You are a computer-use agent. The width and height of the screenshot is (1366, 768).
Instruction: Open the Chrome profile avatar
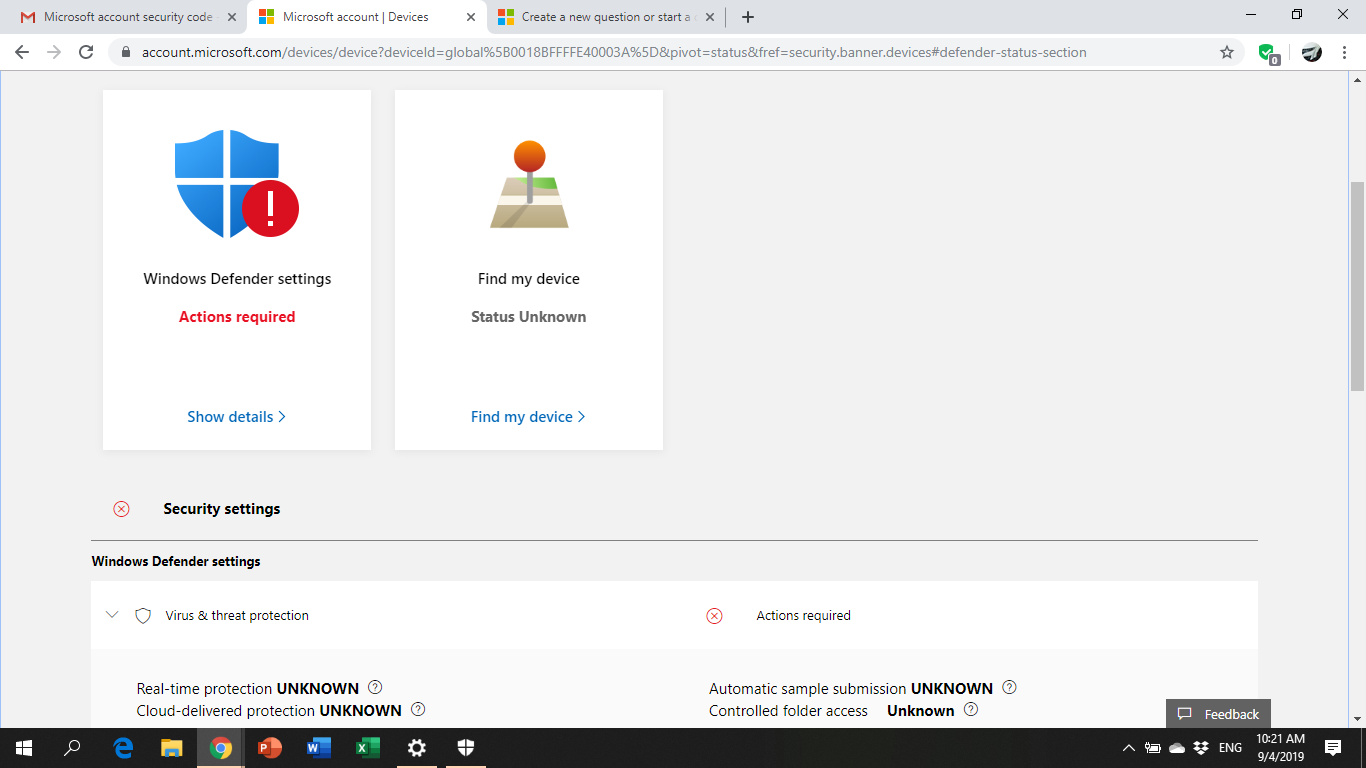(x=1312, y=52)
